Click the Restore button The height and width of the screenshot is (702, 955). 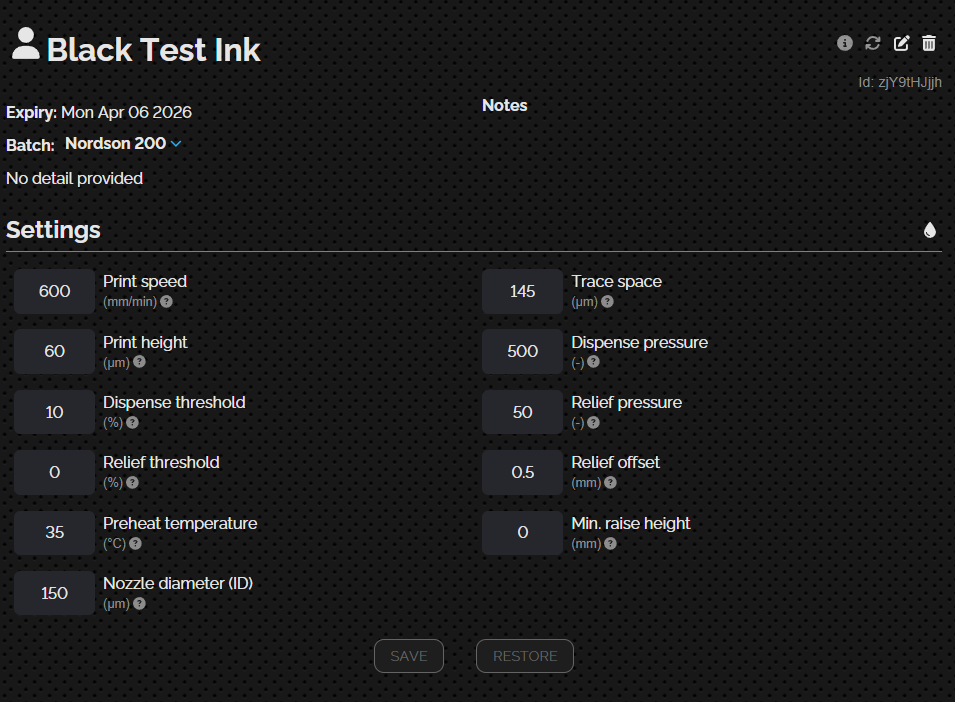(x=525, y=656)
